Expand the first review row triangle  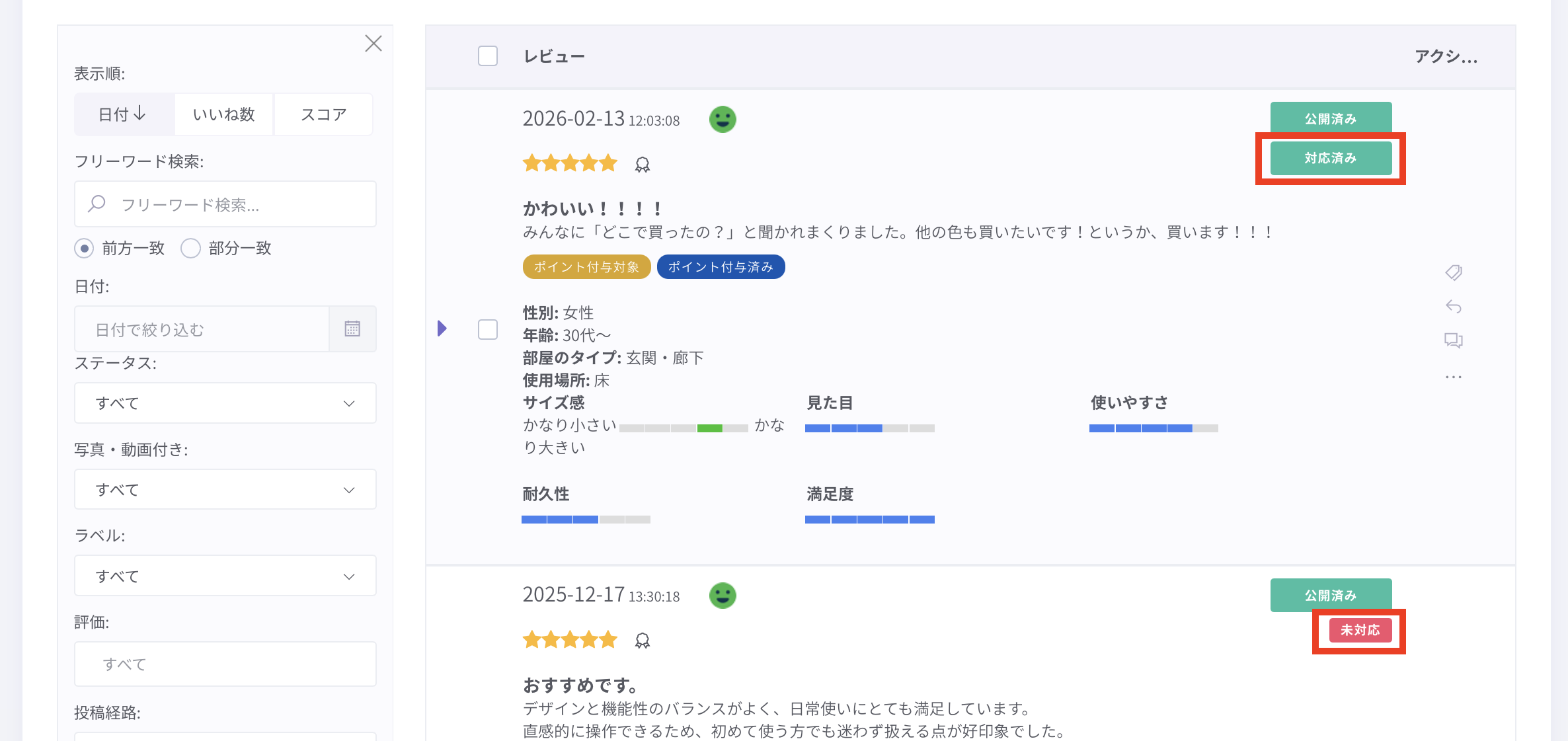[442, 329]
